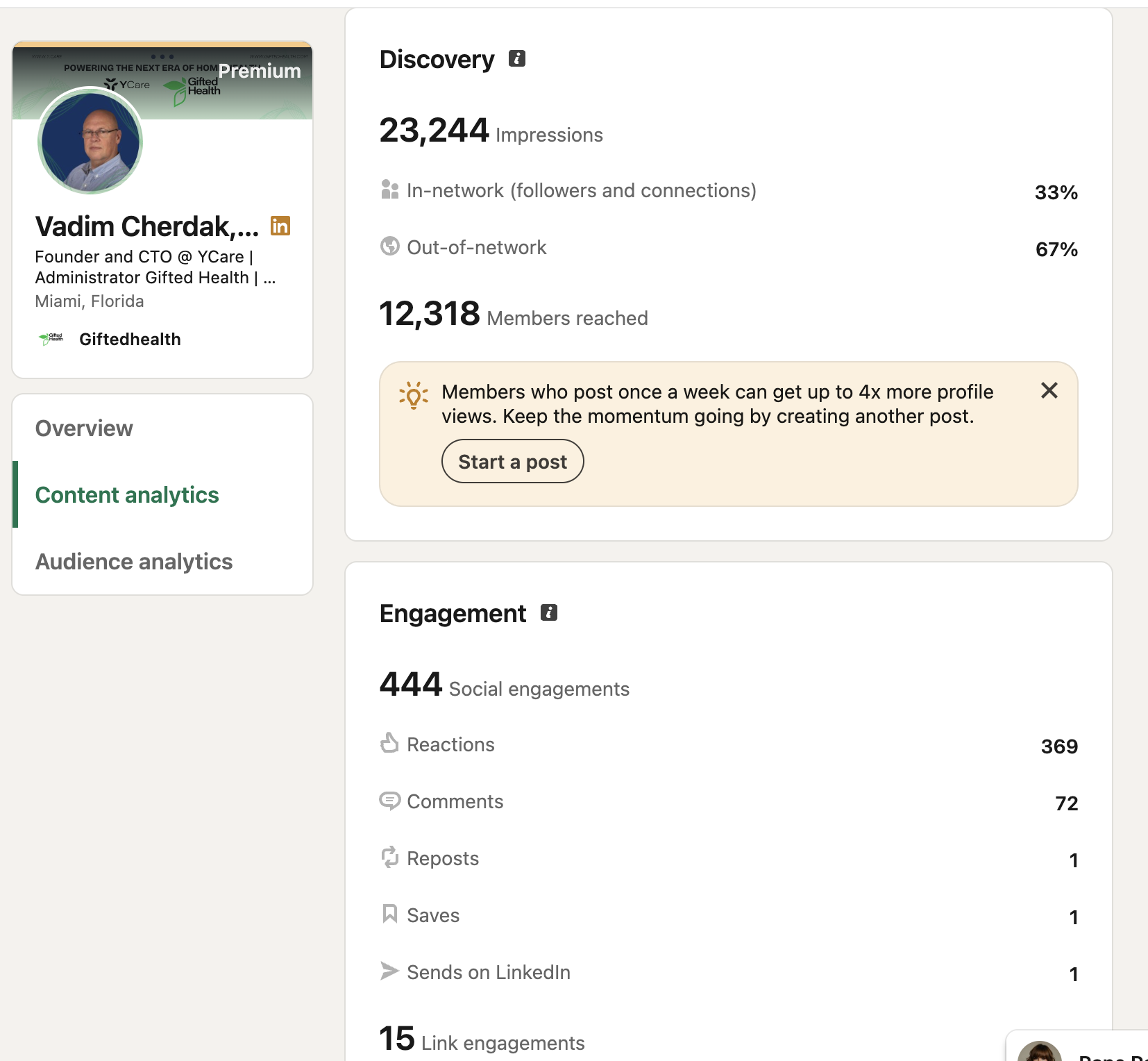Screen dimensions: 1148x1061
Task: Click the 33% in-network value
Action: tap(1056, 192)
